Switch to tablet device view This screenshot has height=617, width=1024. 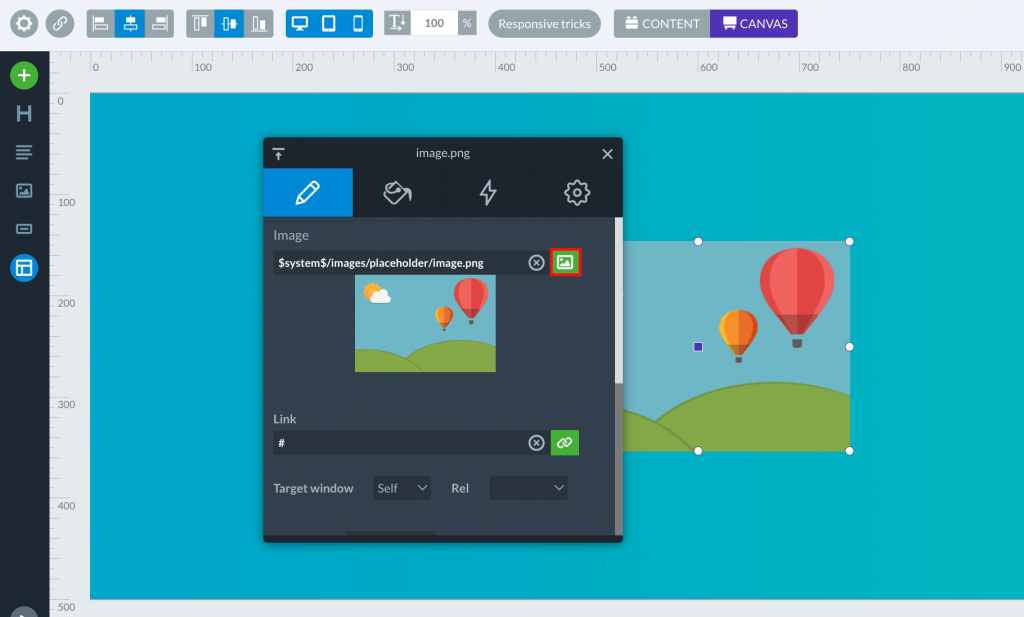329,24
